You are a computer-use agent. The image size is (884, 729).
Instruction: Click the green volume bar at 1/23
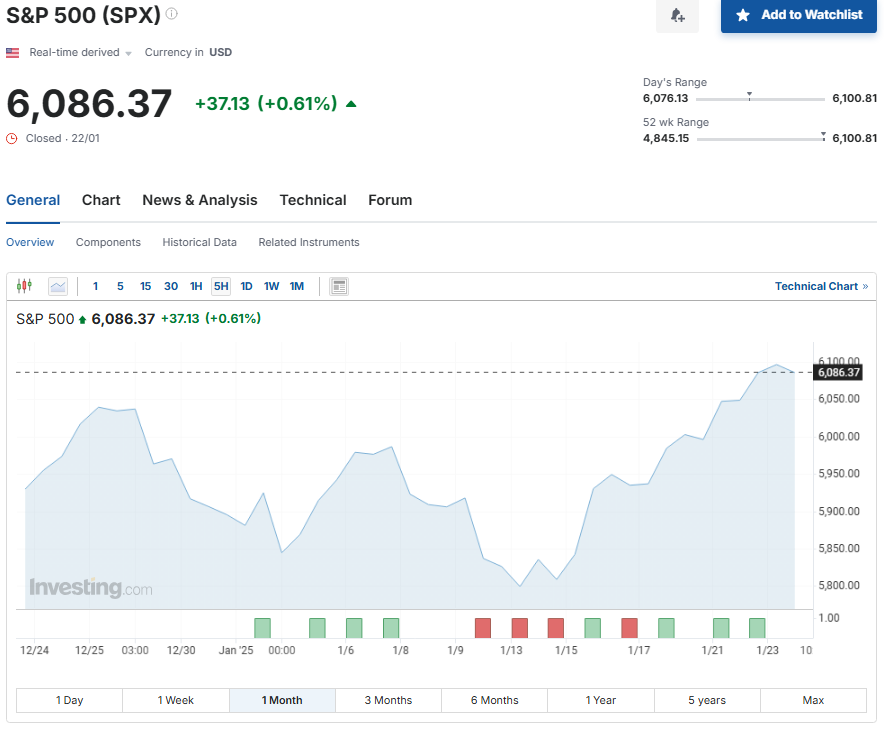tap(757, 628)
